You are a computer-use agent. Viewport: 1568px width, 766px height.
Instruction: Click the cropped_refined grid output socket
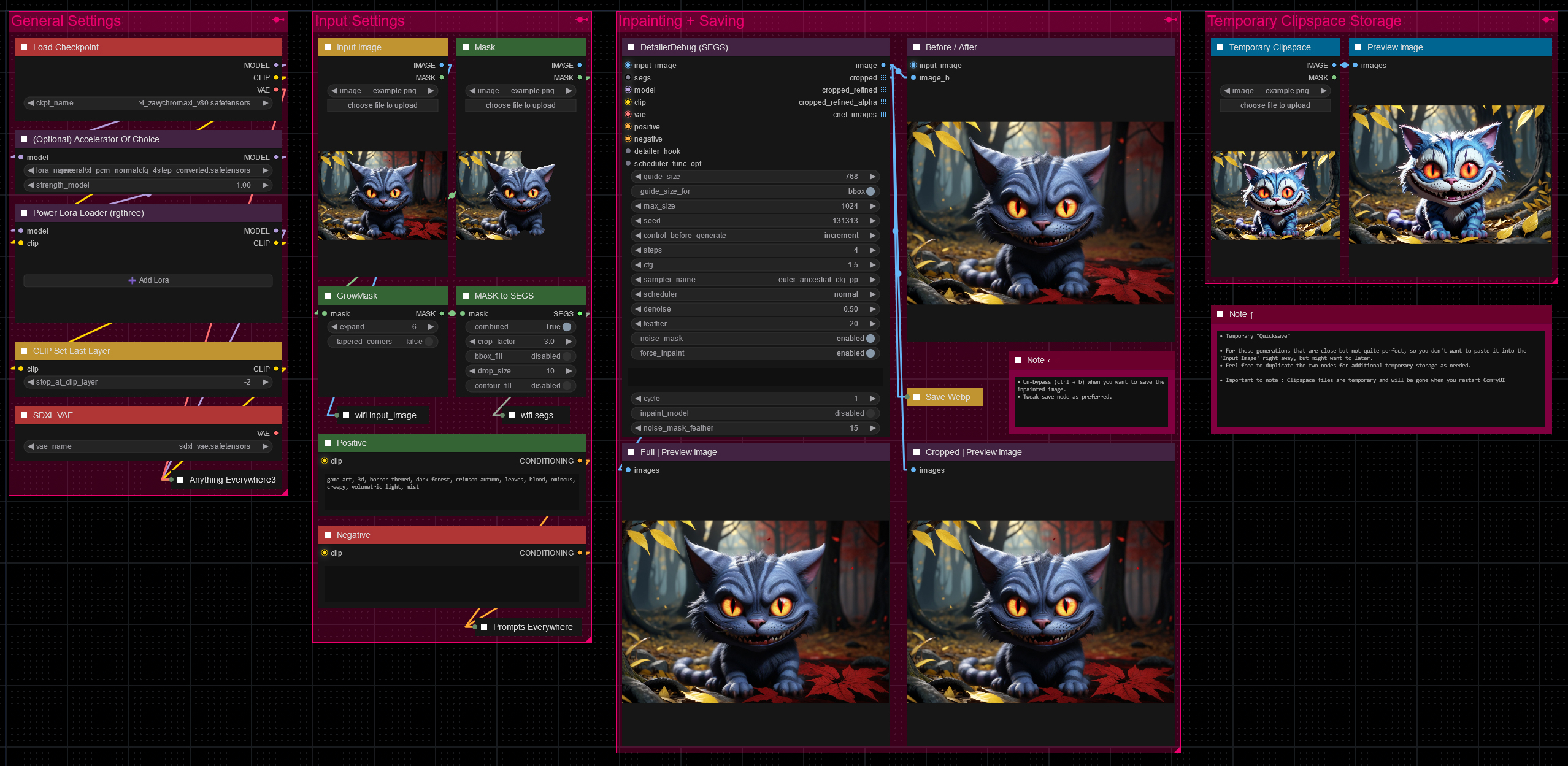click(x=883, y=90)
